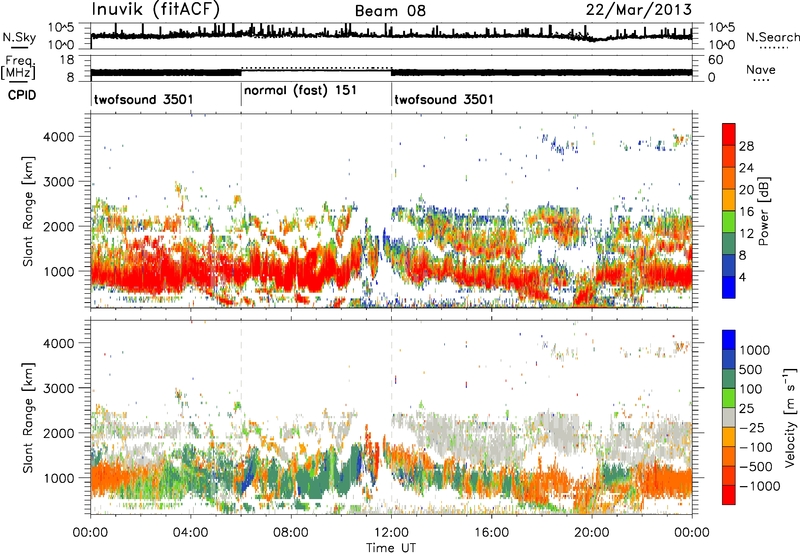Click the -100 value on velocity color bar
Screen dimensions: 800x554
755,447
